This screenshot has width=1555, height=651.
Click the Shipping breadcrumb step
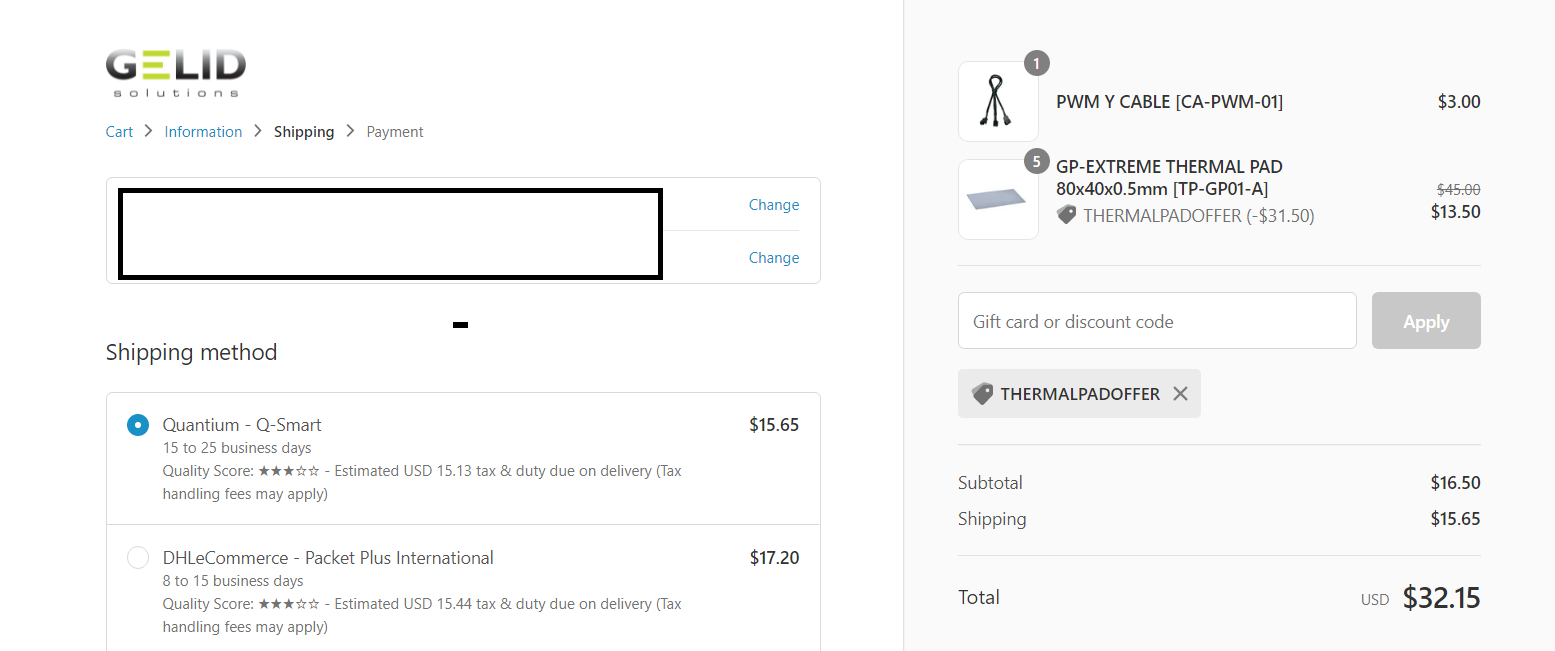[304, 132]
